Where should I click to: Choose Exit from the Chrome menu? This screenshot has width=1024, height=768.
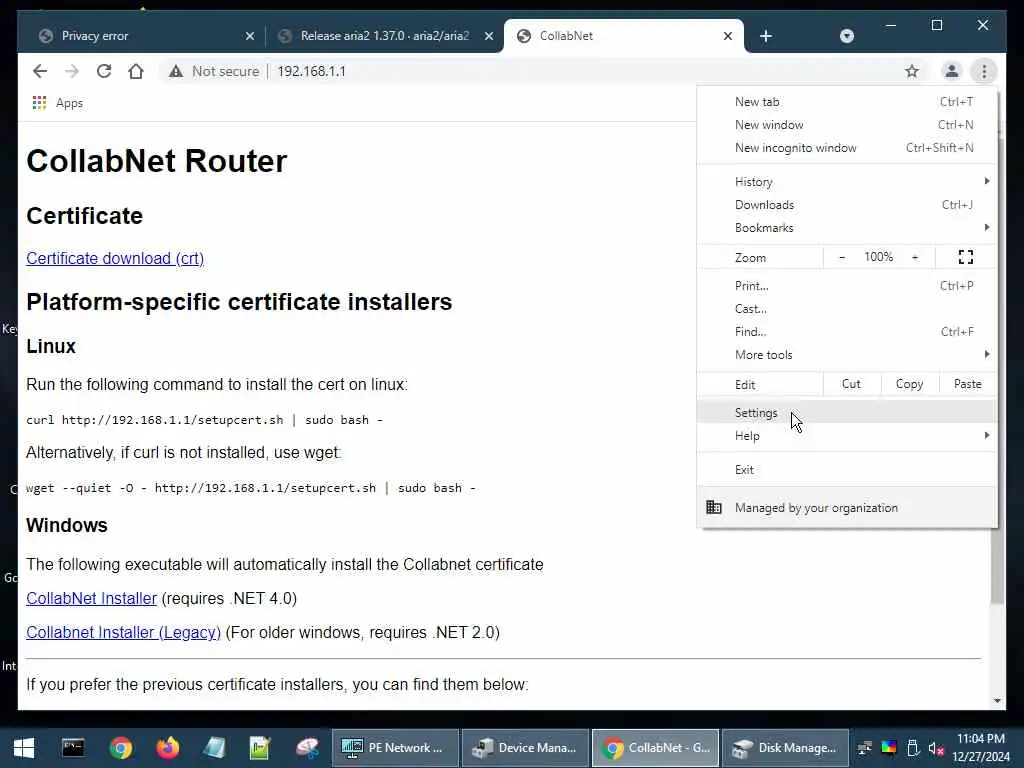[x=847, y=470]
